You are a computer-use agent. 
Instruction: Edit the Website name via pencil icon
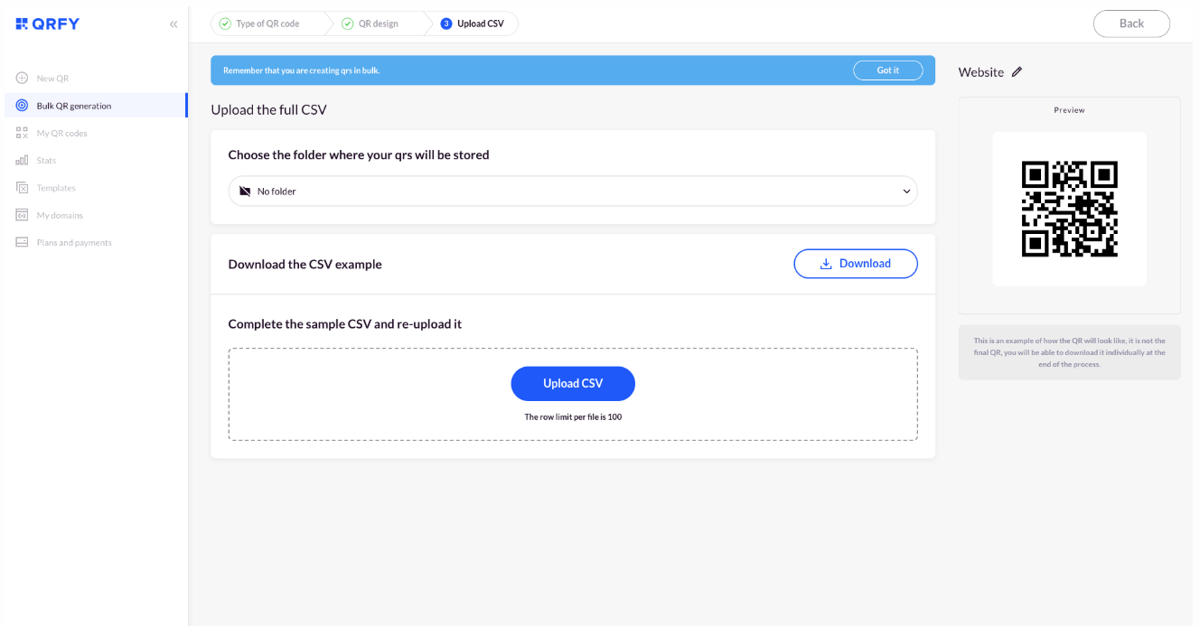(1017, 71)
